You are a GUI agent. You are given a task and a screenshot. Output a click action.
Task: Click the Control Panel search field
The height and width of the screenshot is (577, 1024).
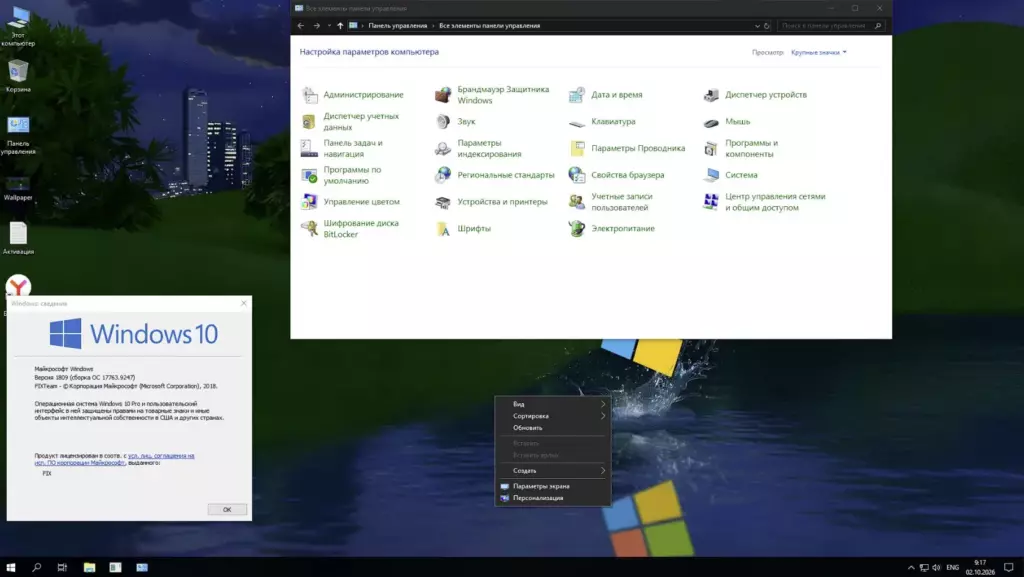click(831, 26)
